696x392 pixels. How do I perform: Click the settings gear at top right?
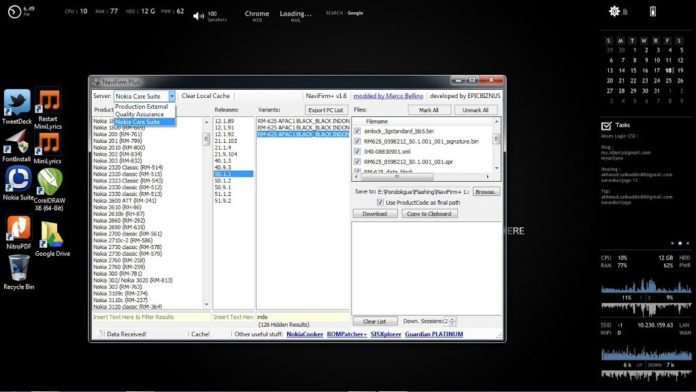coord(614,11)
